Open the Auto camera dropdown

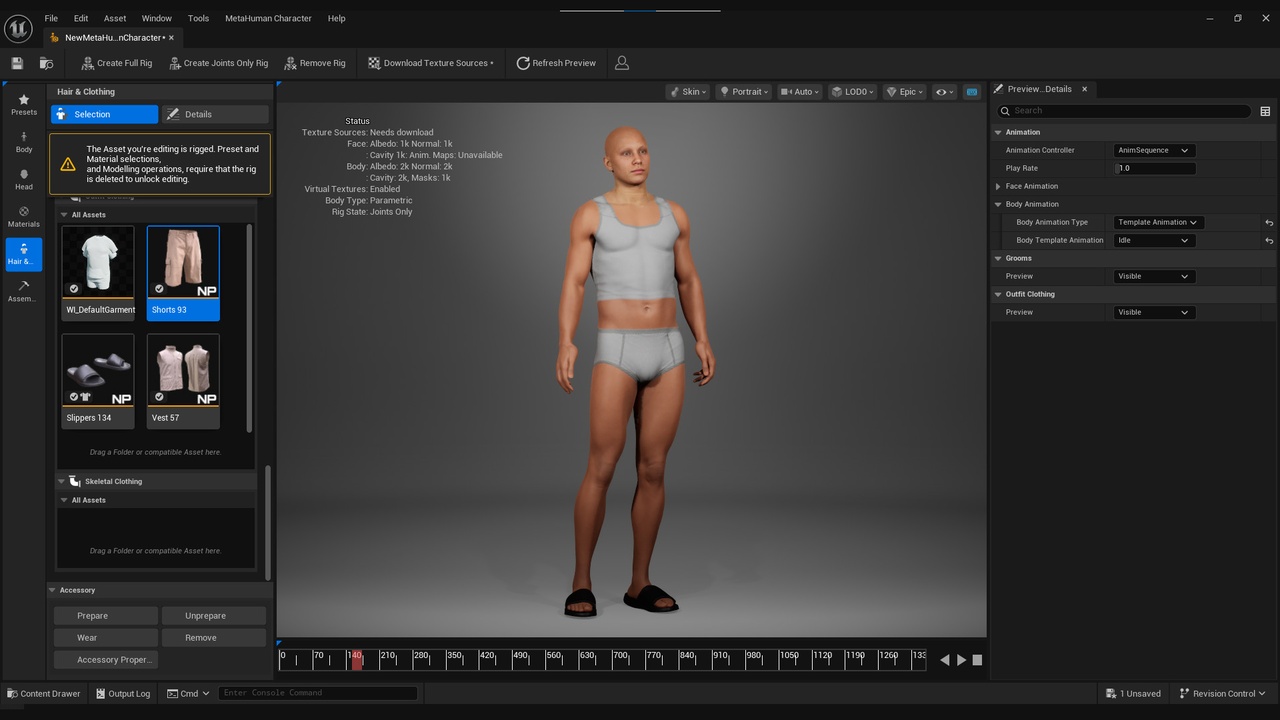(x=800, y=92)
